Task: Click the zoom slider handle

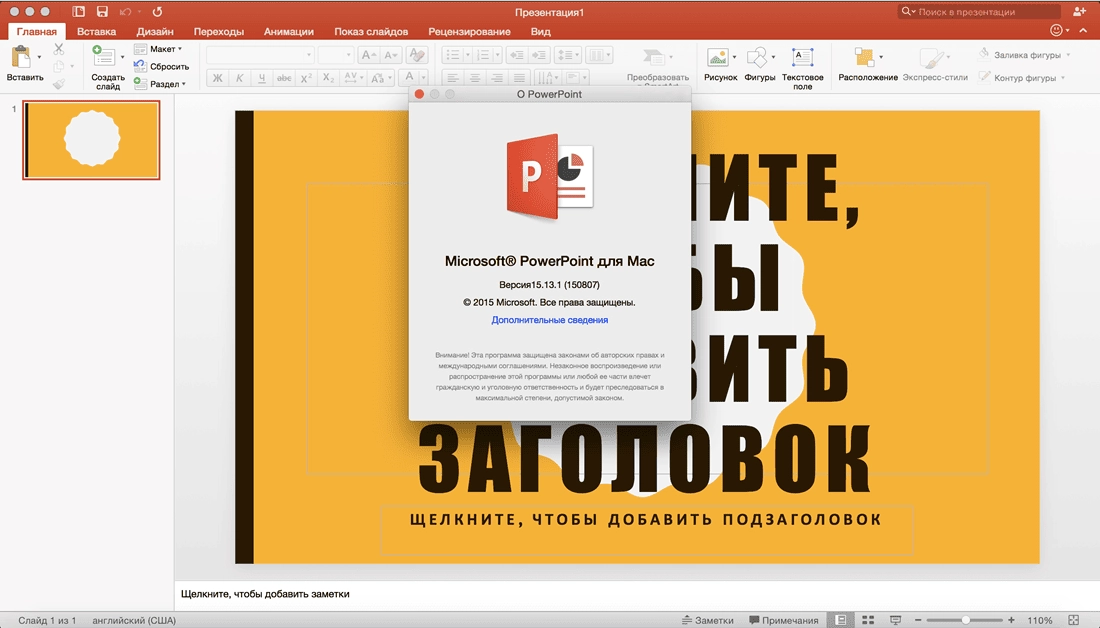Action: click(966, 620)
